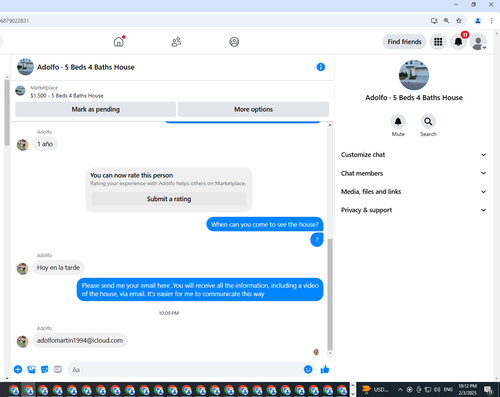This screenshot has width=500, height=397.
Task: Open the profile circle tab icon
Action: tap(234, 42)
